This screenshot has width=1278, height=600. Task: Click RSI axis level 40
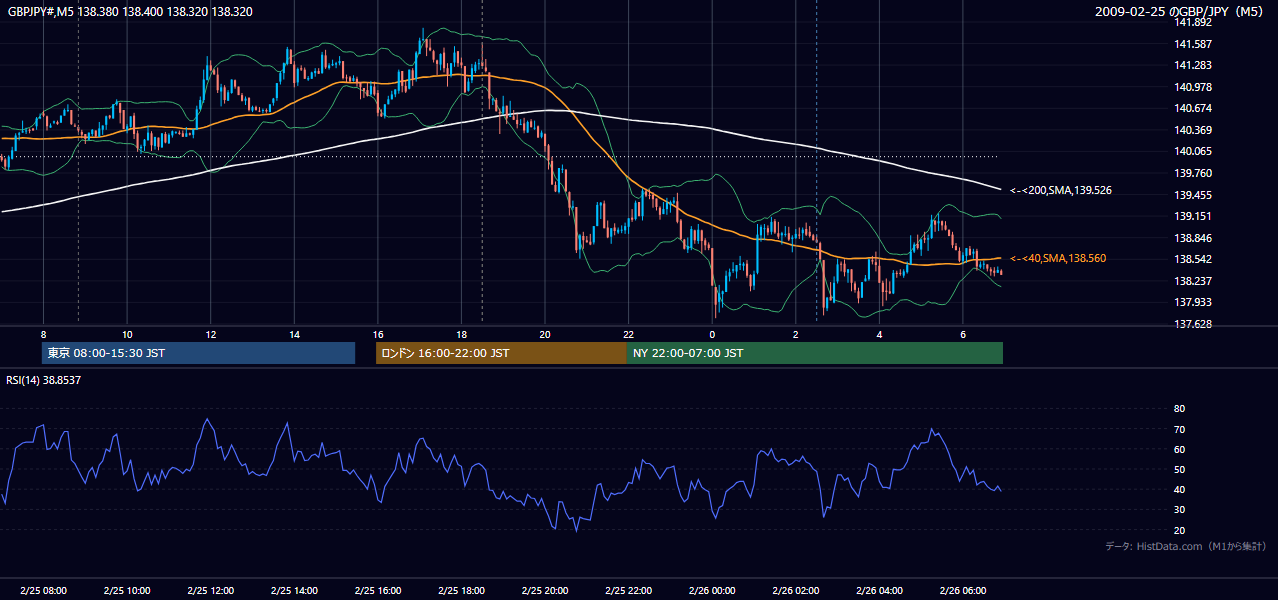[1179, 490]
